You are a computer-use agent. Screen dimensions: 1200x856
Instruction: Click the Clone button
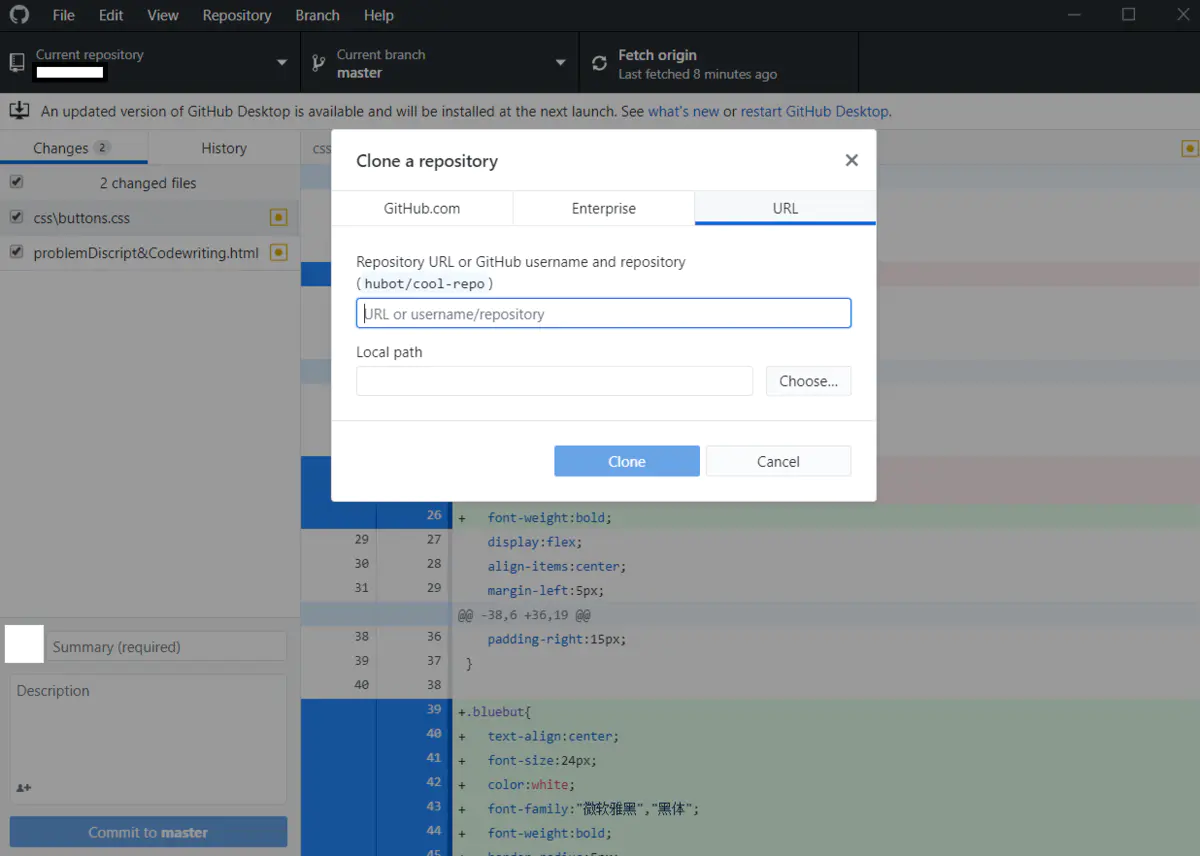pos(627,461)
